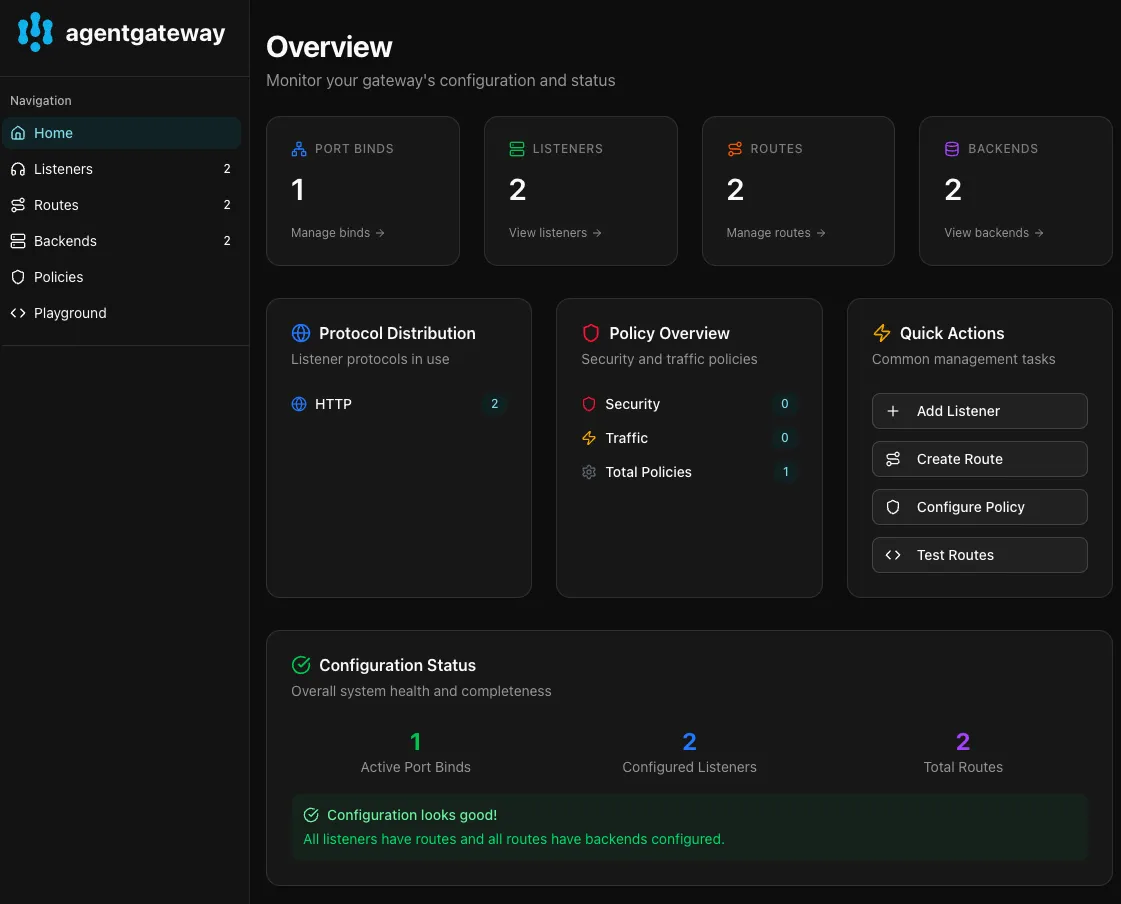Click the Backends server icon in sidebar

tap(18, 241)
